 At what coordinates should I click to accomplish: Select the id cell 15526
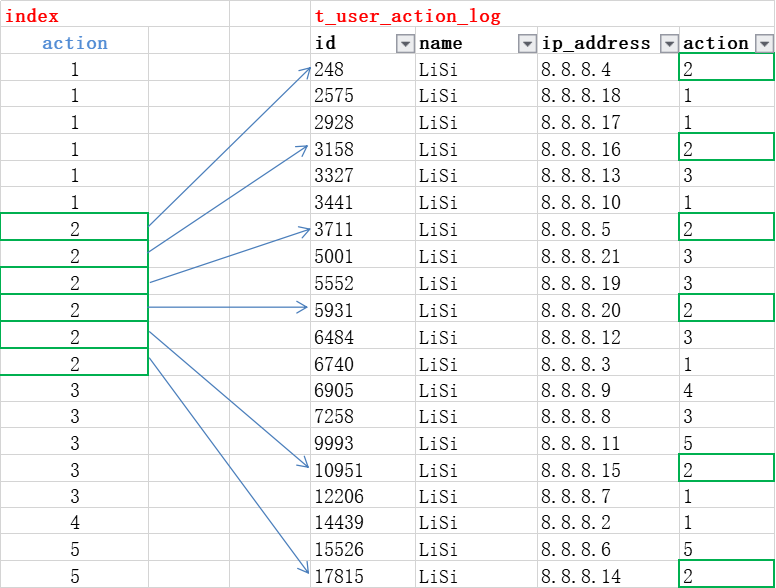tap(363, 548)
